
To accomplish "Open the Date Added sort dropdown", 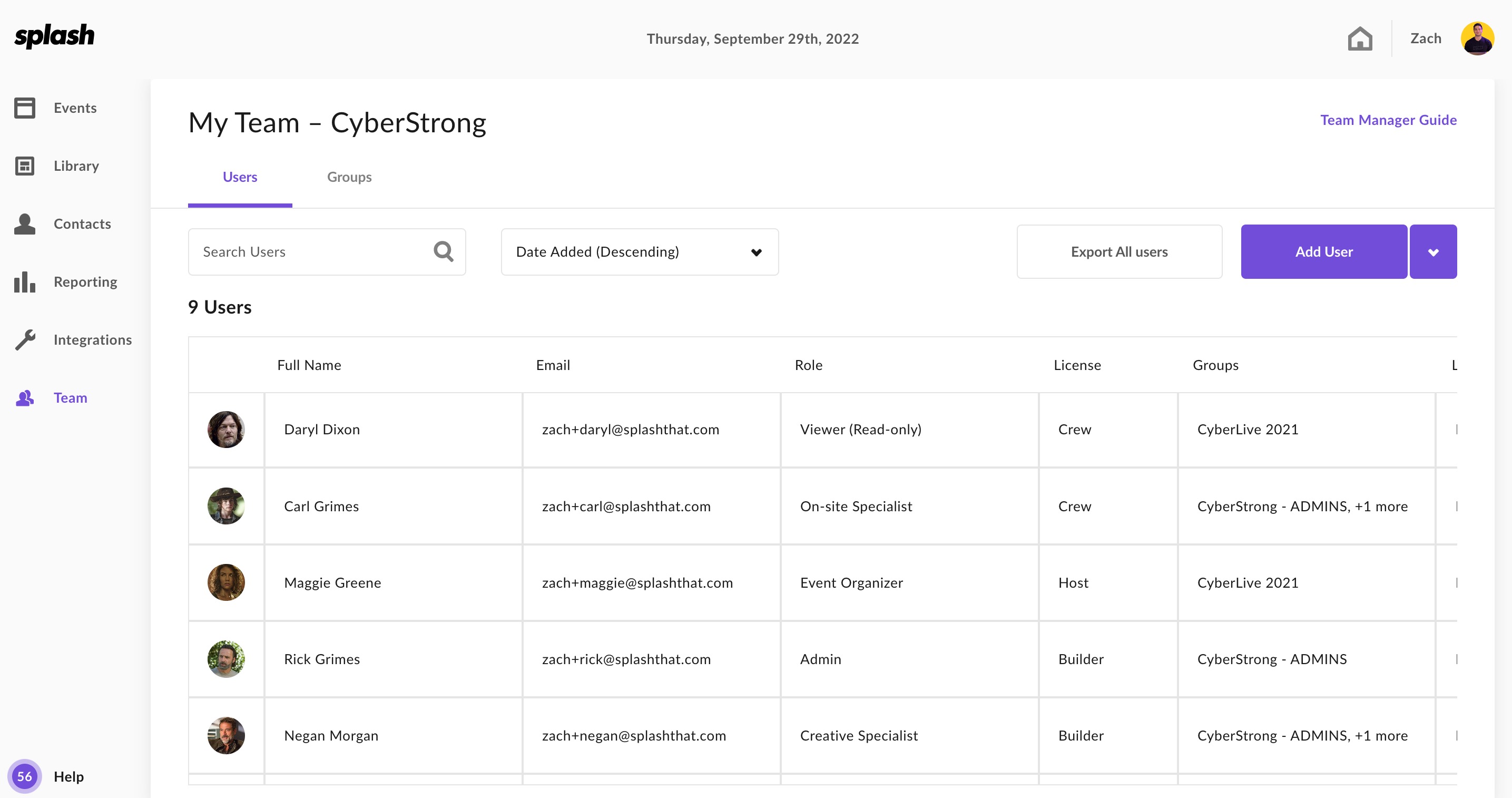I will 640,252.
